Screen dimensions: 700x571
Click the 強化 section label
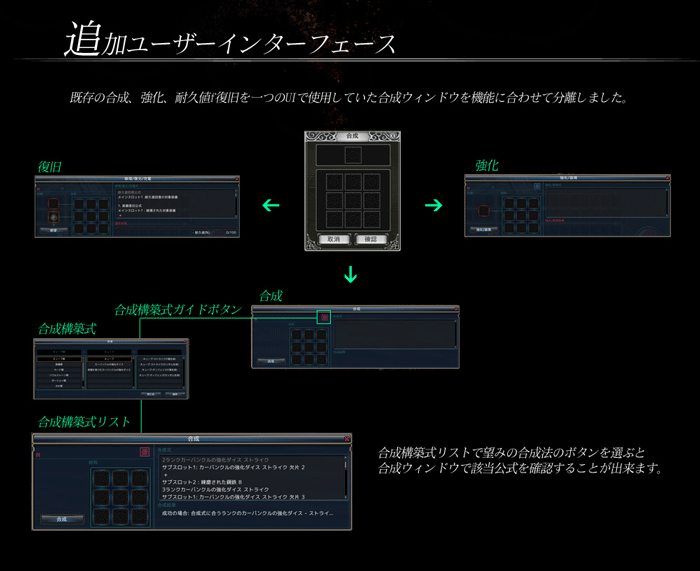(487, 165)
